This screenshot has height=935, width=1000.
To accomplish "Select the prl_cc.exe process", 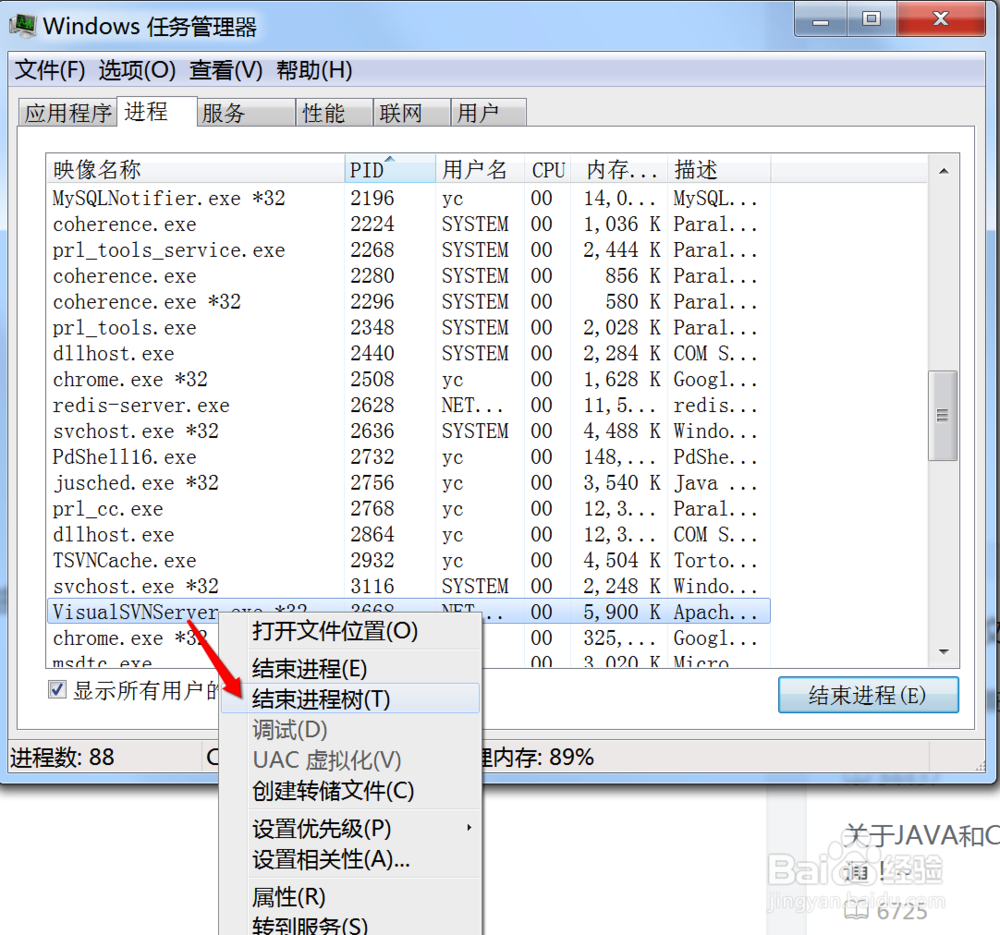I will (408, 509).
